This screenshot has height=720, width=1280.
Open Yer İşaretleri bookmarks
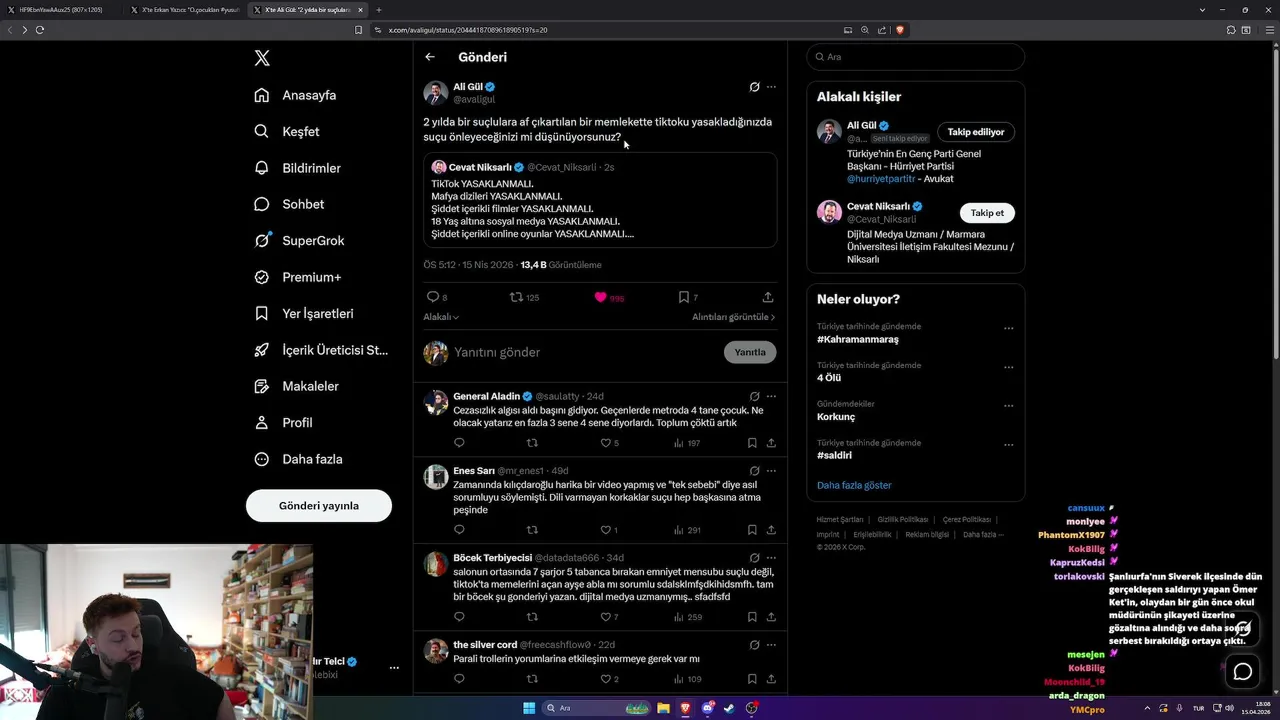tap(303, 313)
